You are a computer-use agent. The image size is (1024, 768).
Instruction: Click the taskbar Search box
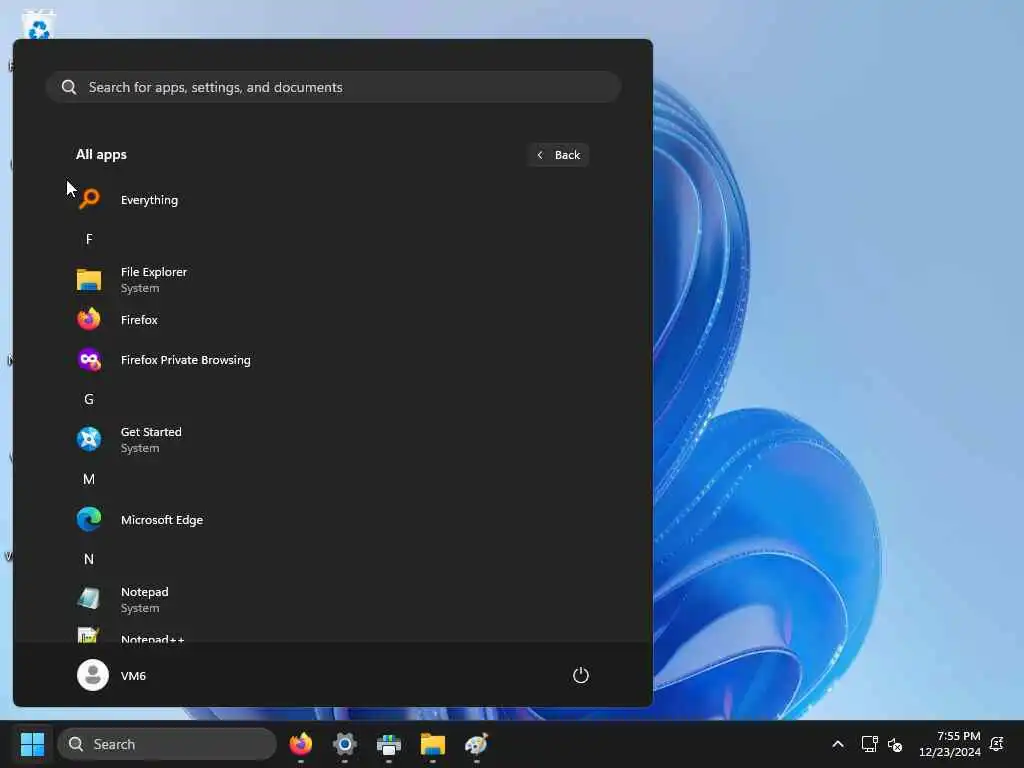(167, 744)
